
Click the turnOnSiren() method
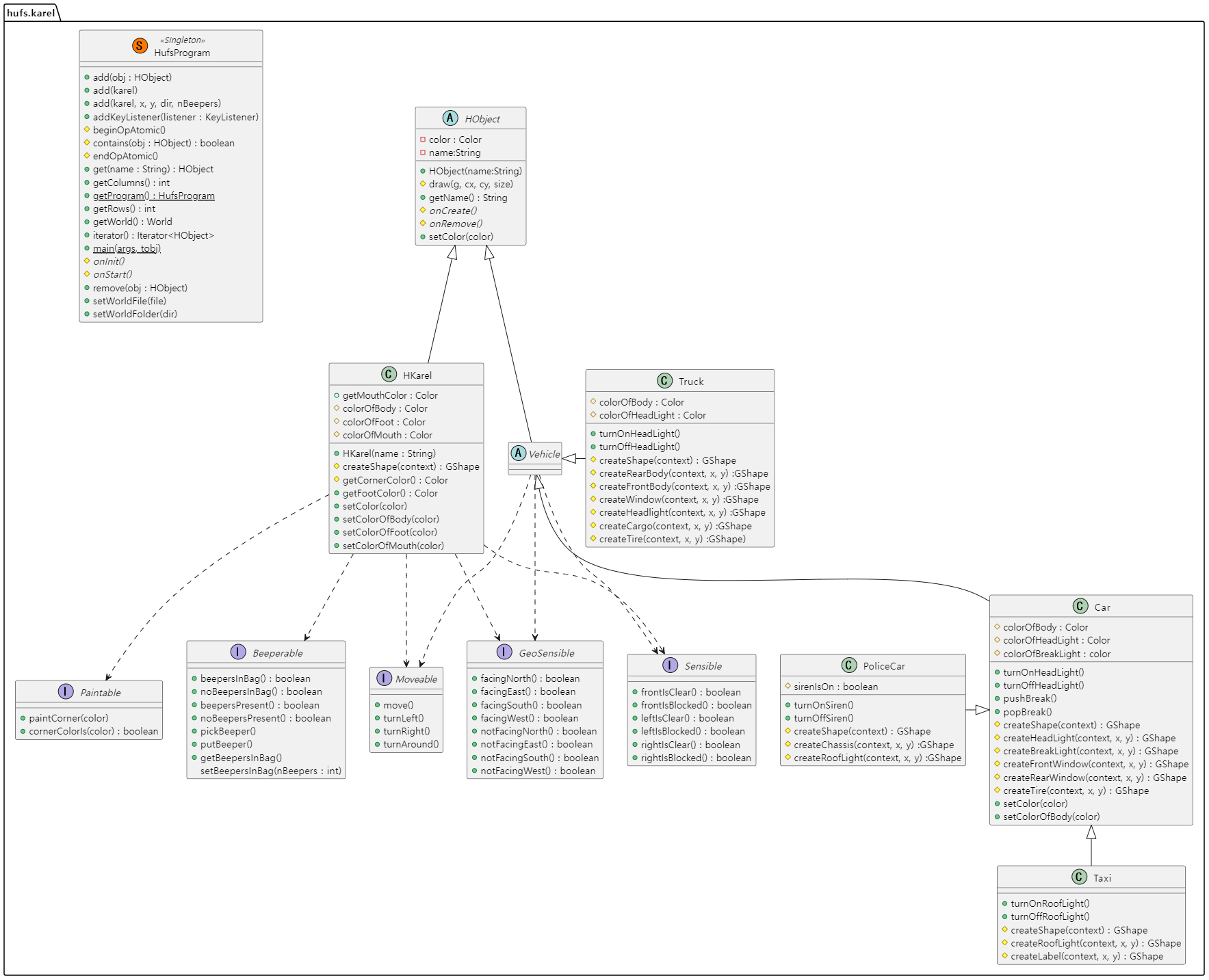tap(824, 705)
